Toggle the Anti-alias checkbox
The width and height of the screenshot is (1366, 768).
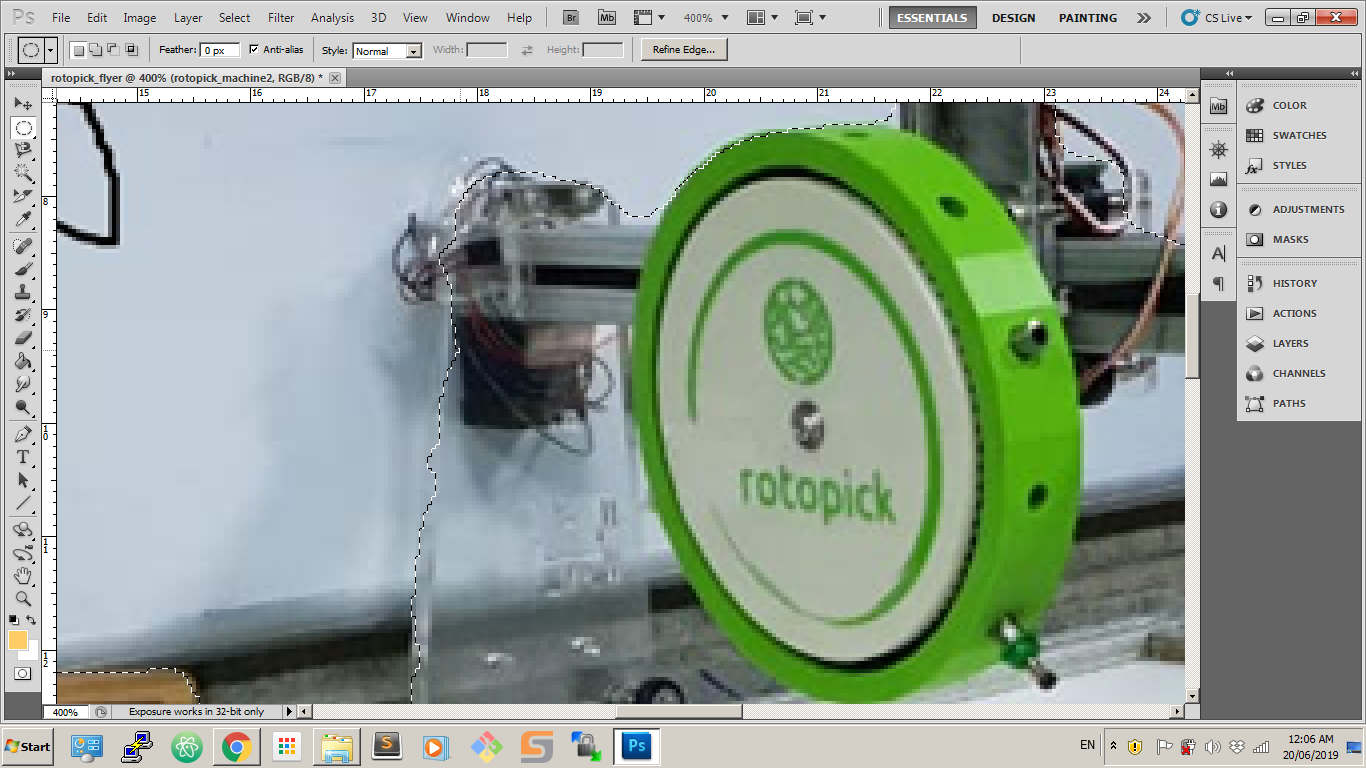pos(254,50)
